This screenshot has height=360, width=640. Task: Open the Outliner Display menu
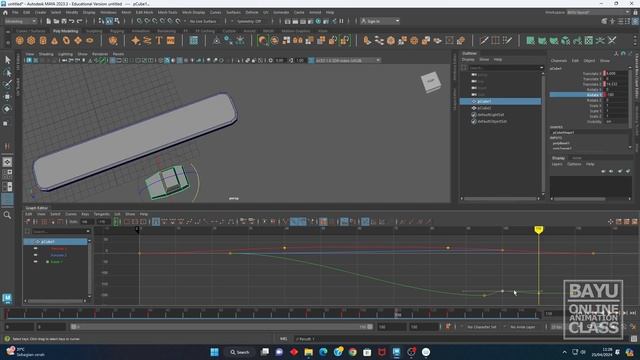coord(468,60)
